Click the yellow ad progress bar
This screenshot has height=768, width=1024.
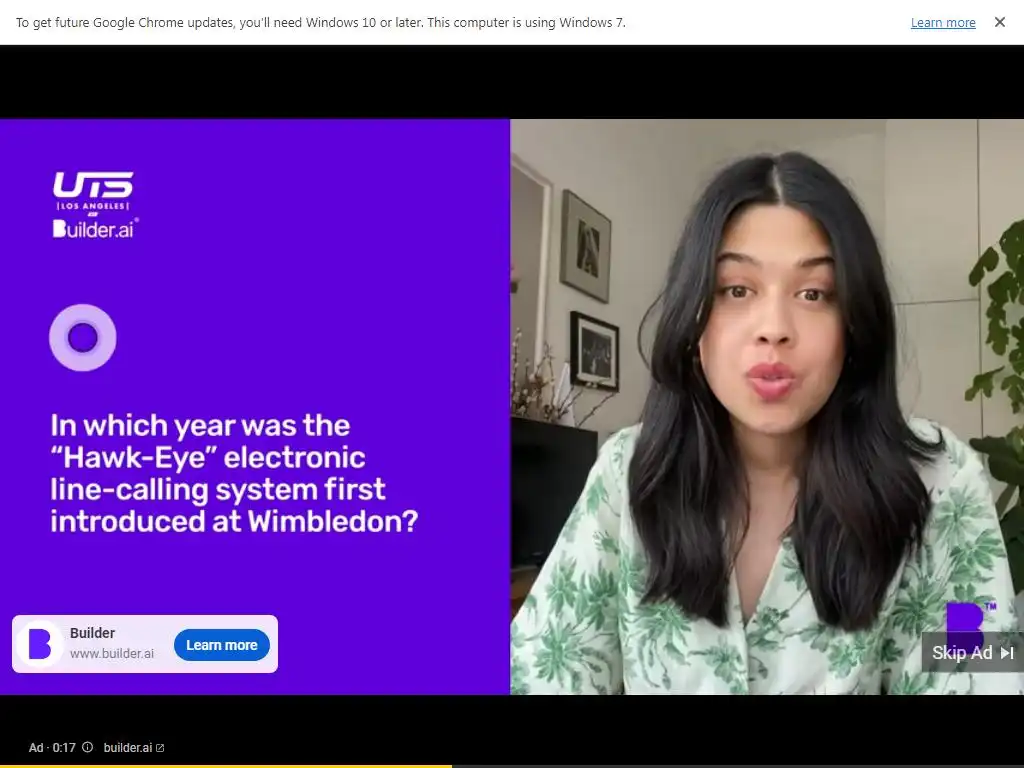226,766
